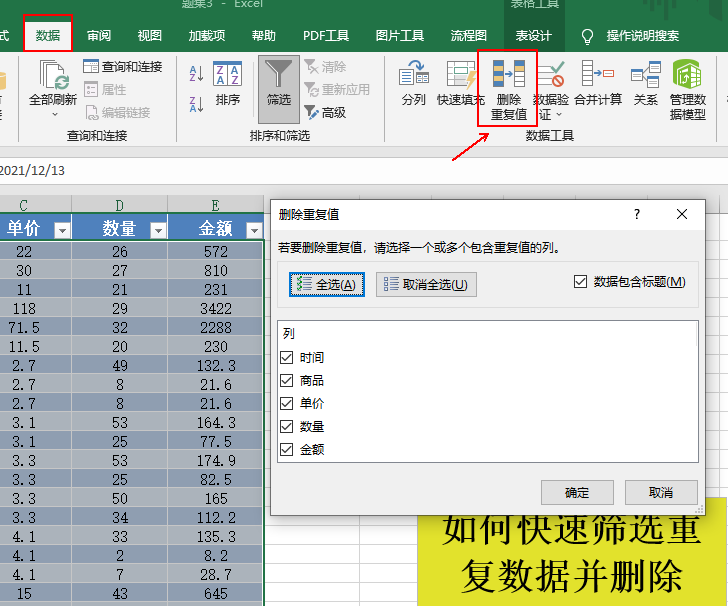Sort ascending with A to Z icon

[196, 74]
